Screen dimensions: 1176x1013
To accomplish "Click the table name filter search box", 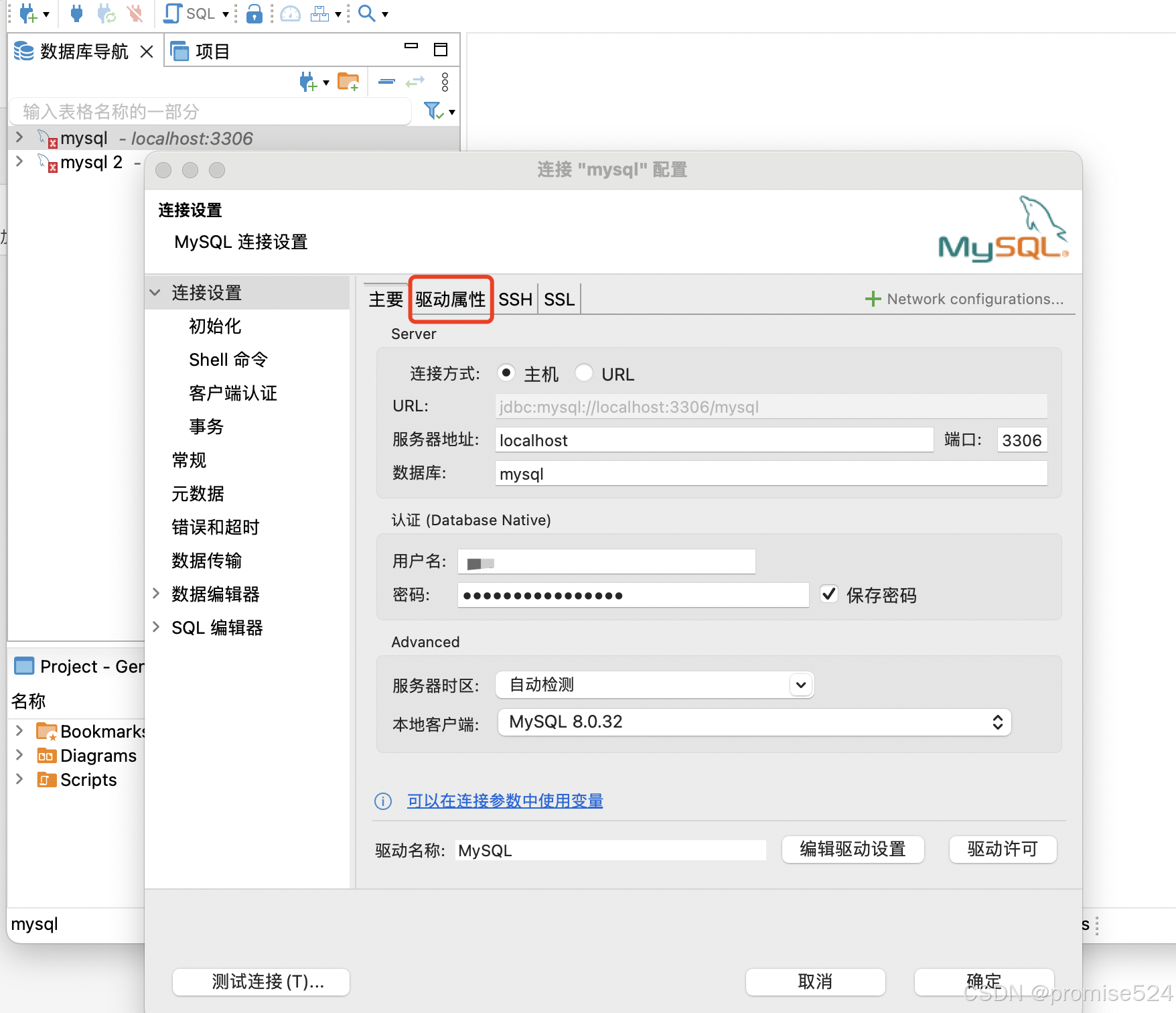I will (211, 111).
